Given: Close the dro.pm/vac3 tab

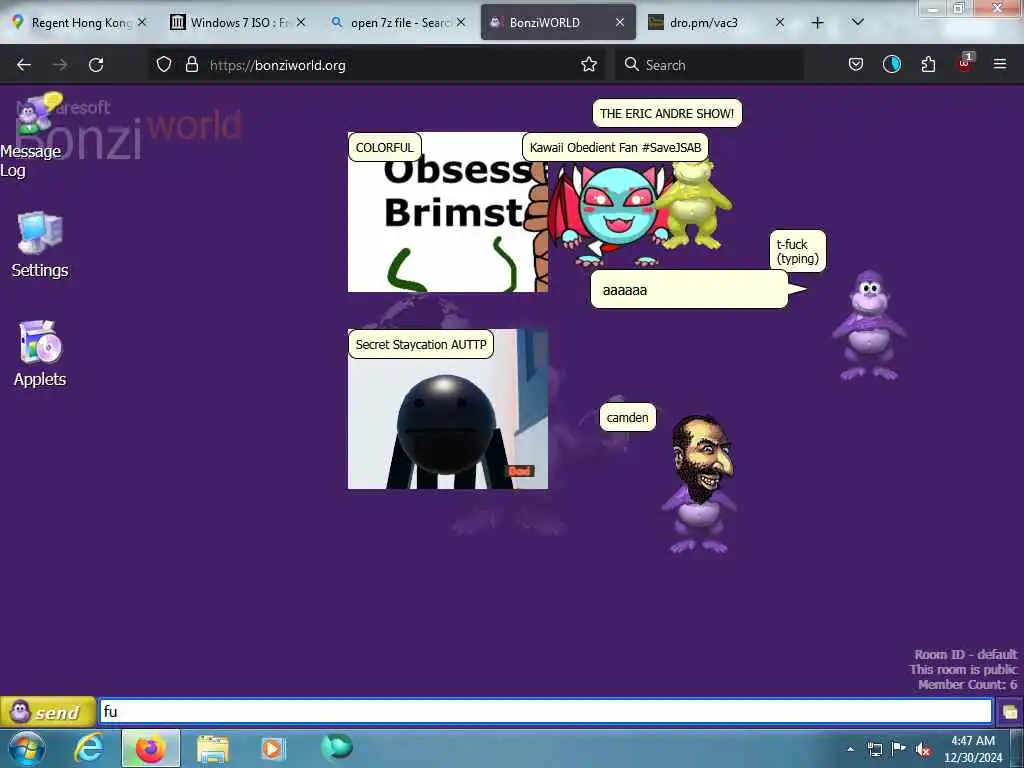Looking at the screenshot, I should coord(780,22).
